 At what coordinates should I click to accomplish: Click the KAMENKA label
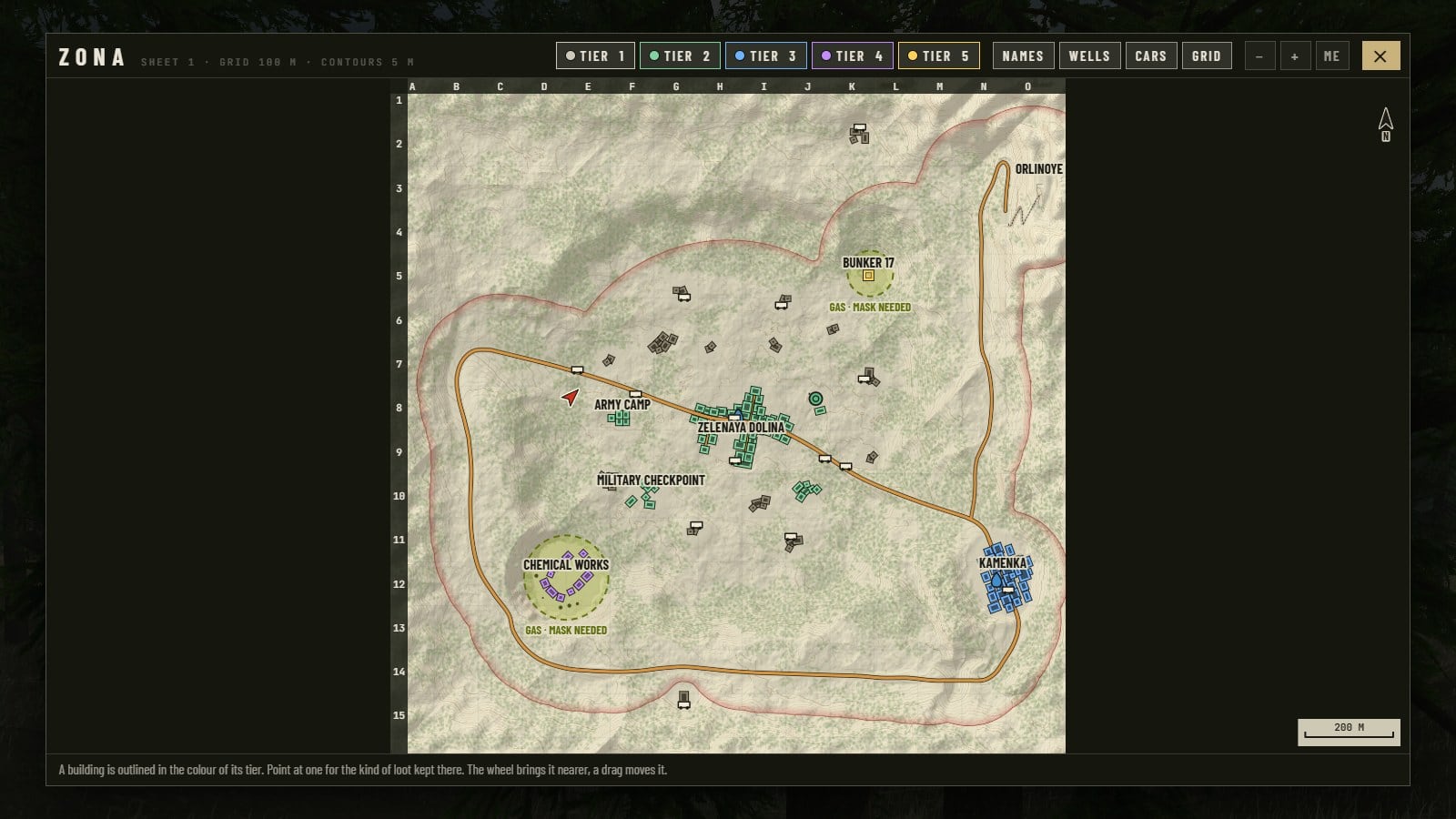click(x=1003, y=563)
